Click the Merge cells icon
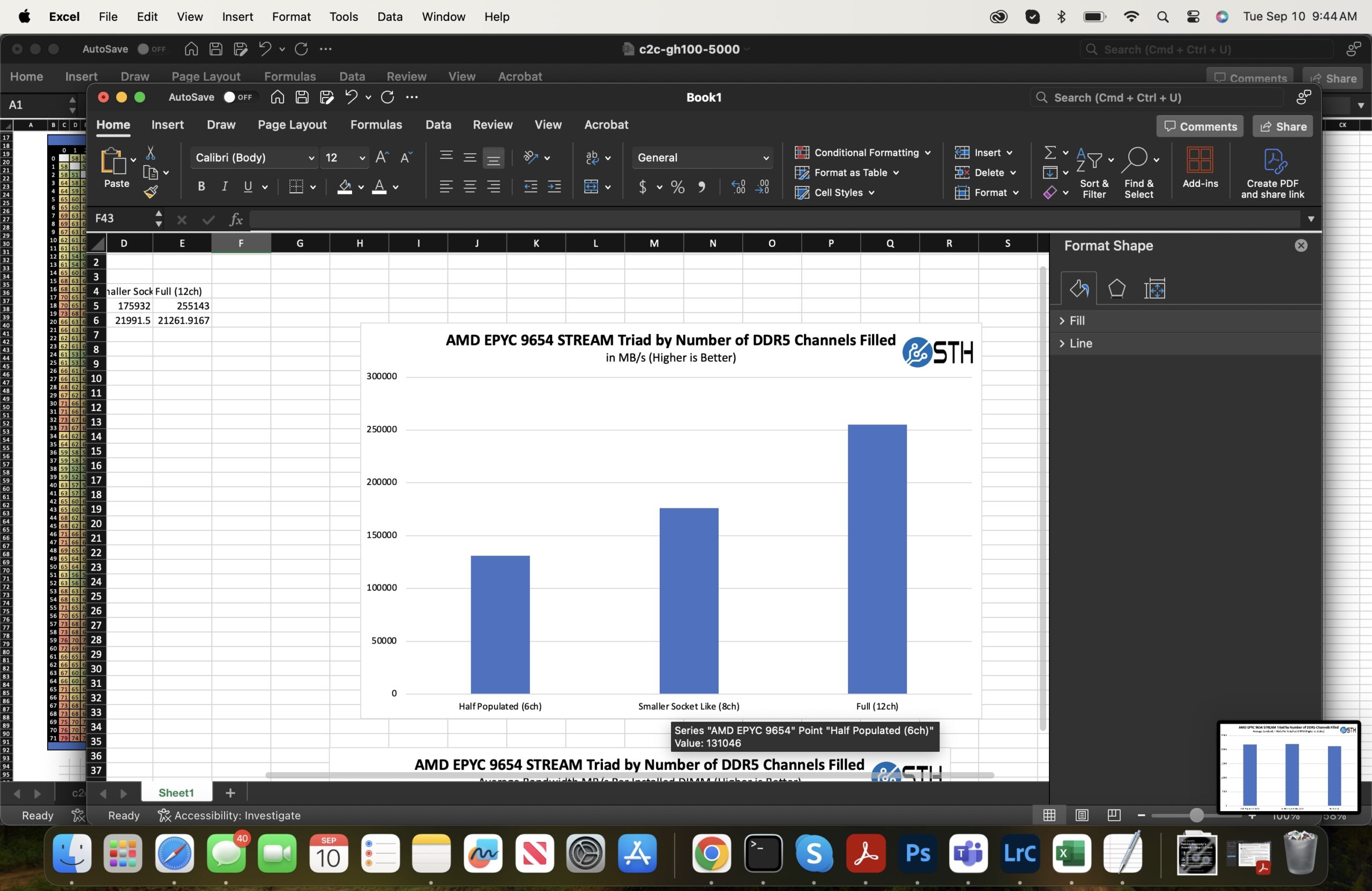Screen dimensions: 1372x891 (x=592, y=187)
